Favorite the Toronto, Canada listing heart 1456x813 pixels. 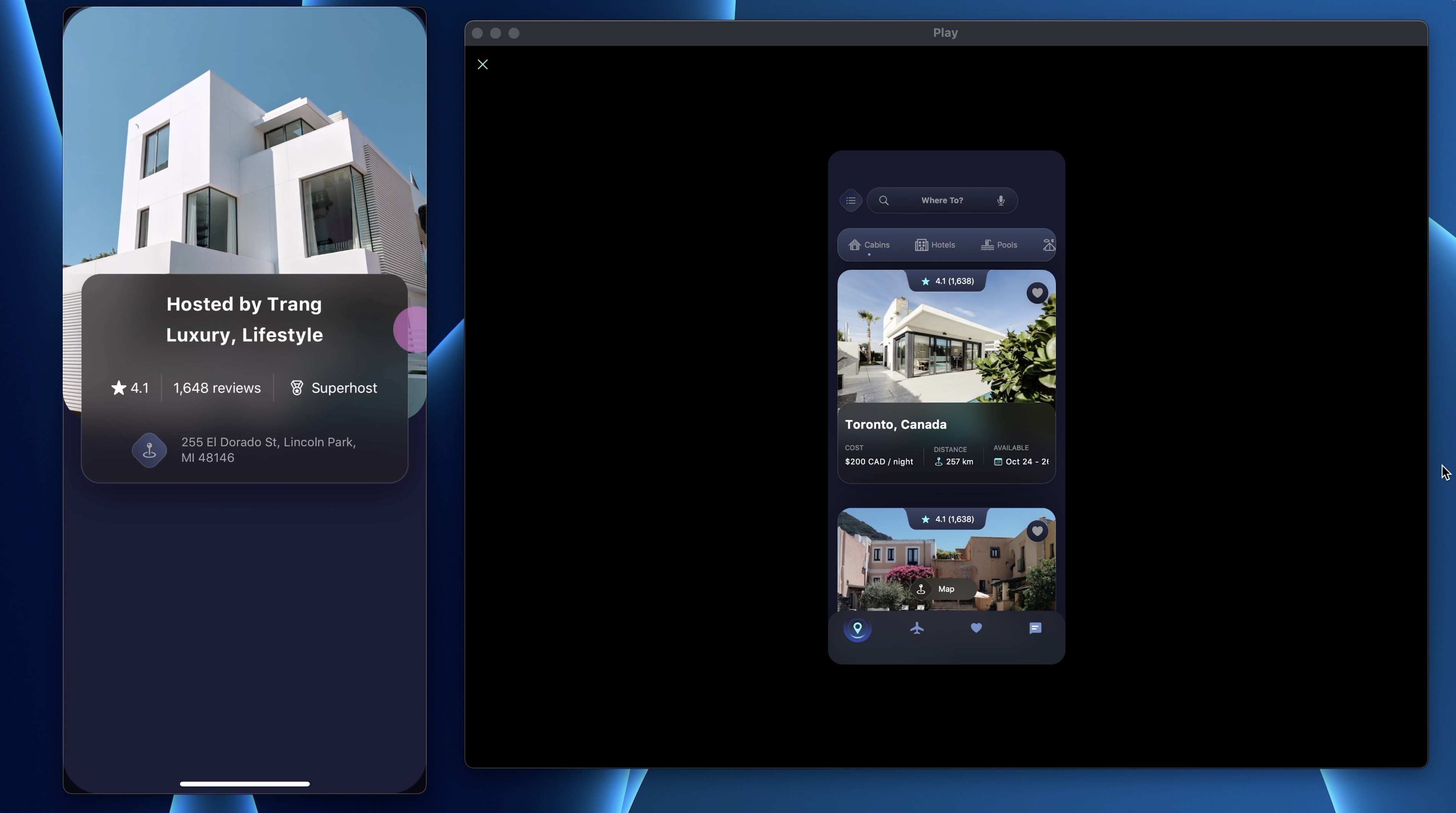(1037, 293)
